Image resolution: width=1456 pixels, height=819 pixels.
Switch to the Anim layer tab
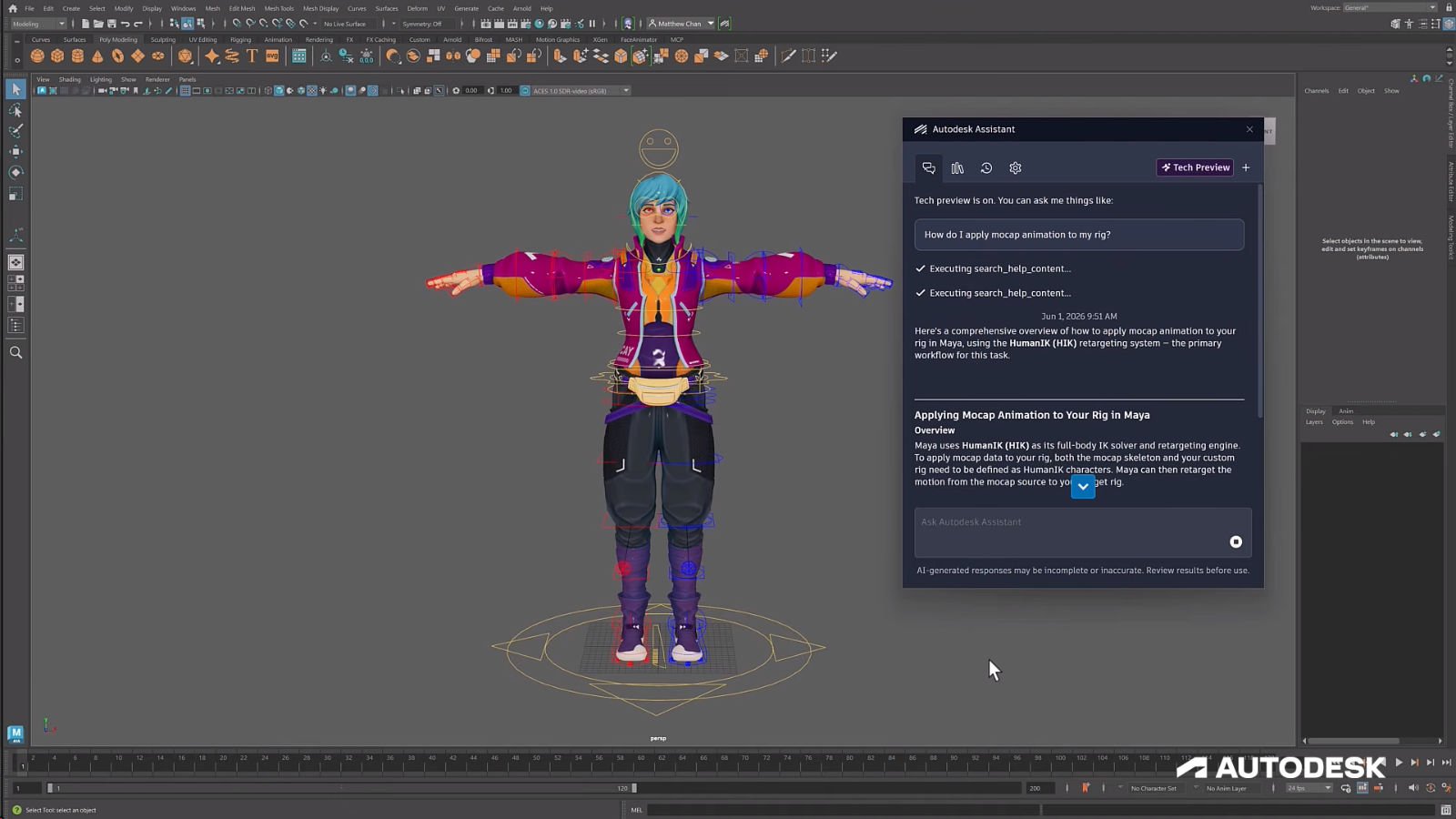[x=1346, y=411]
